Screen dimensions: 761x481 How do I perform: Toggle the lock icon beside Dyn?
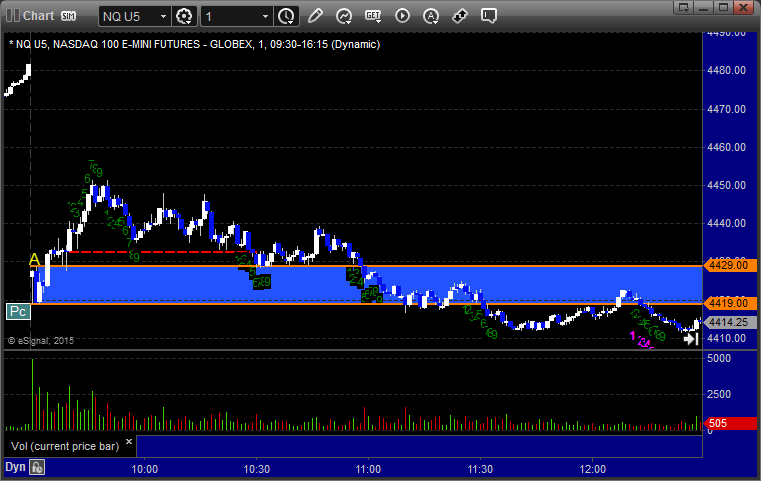37,467
